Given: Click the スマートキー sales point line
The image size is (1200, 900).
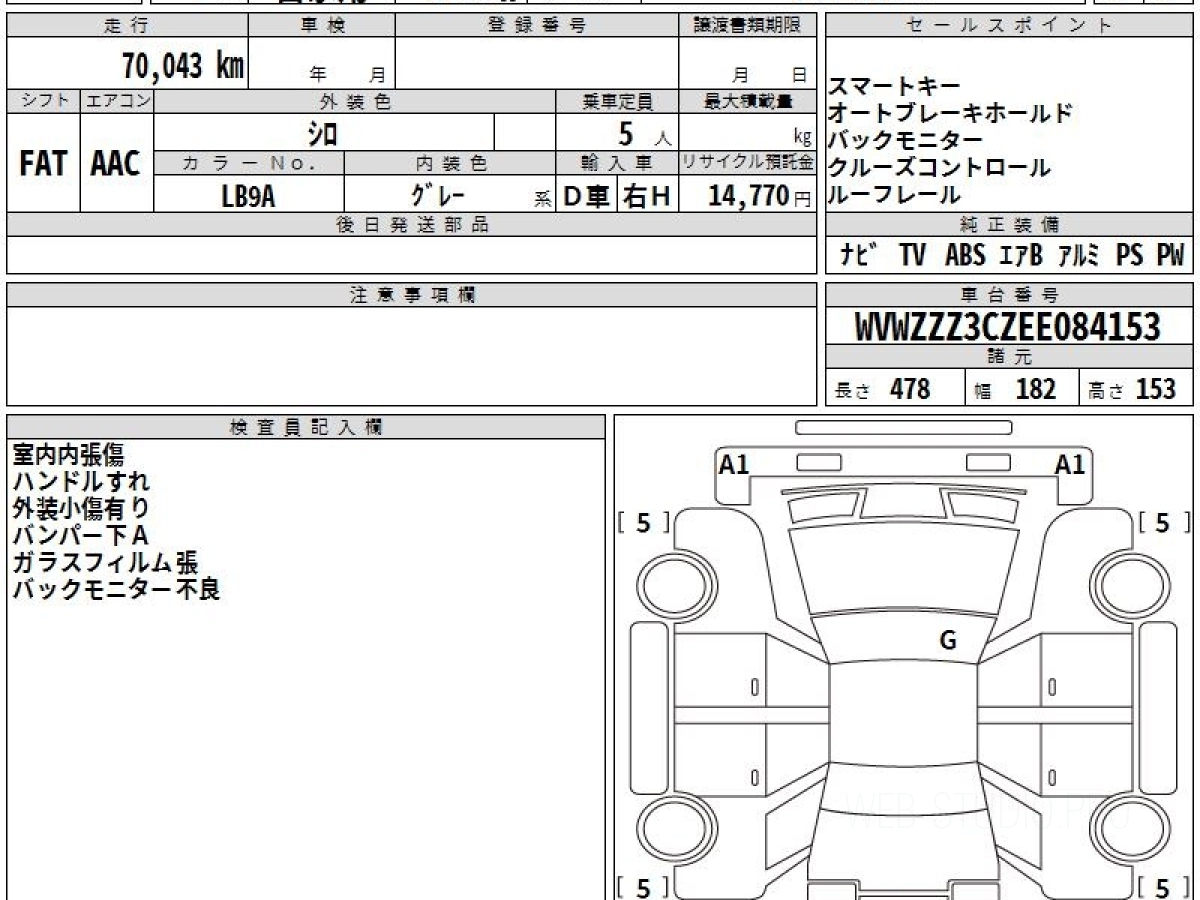Looking at the screenshot, I should click(x=894, y=87).
